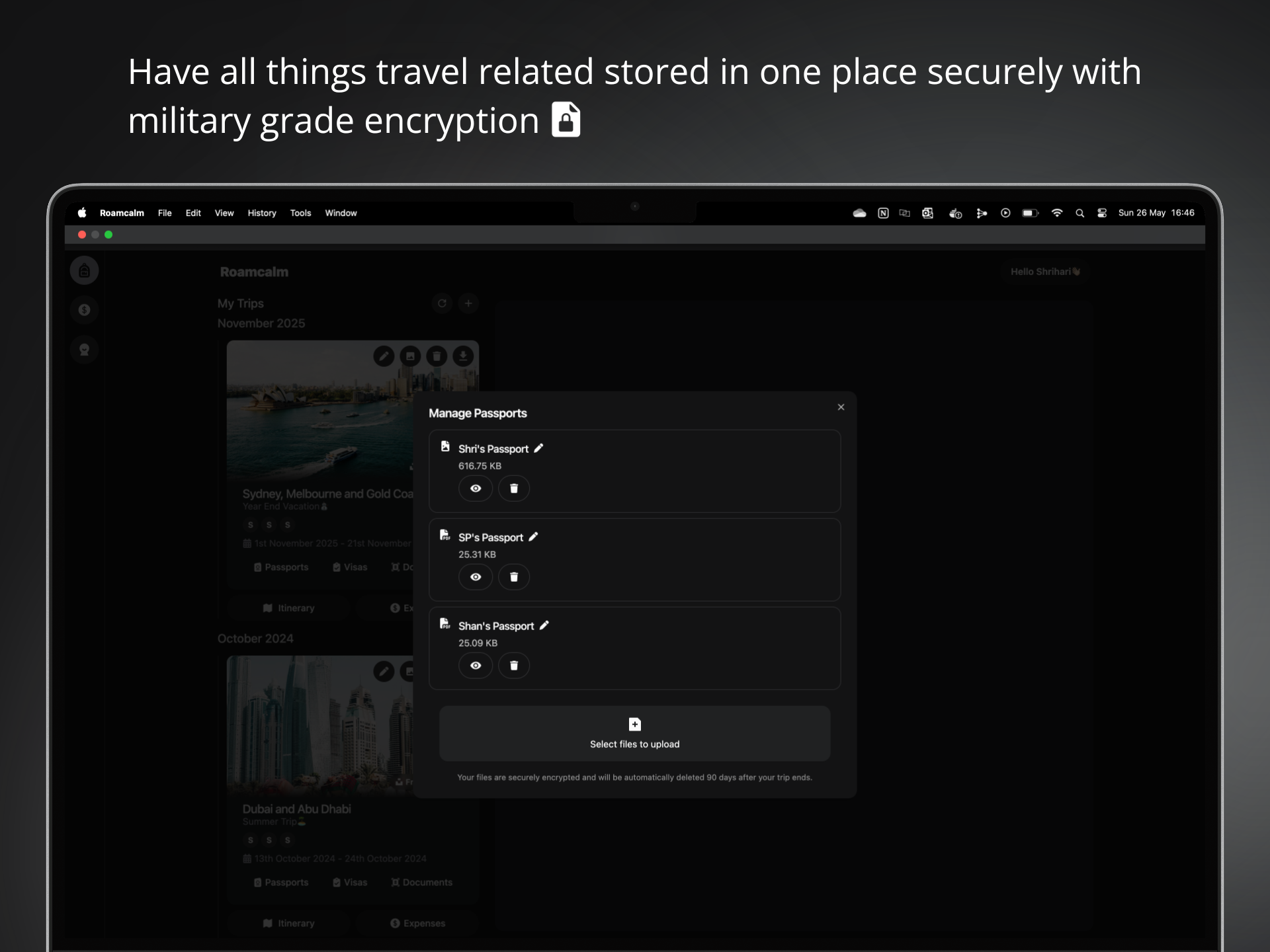Open Visas for Dubai trip

tap(350, 883)
